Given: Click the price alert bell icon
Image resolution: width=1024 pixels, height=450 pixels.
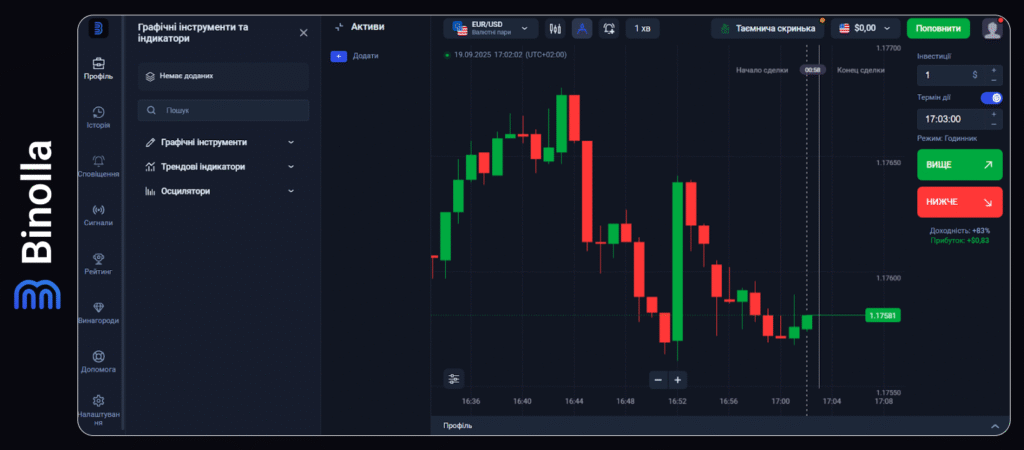Looking at the screenshot, I should [609, 28].
